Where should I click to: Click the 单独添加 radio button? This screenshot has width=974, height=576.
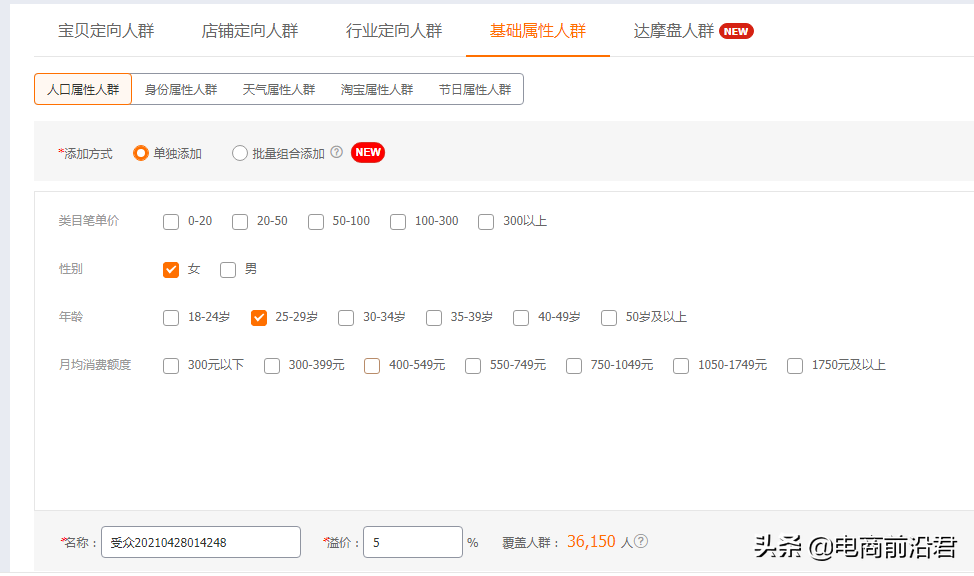click(x=140, y=152)
